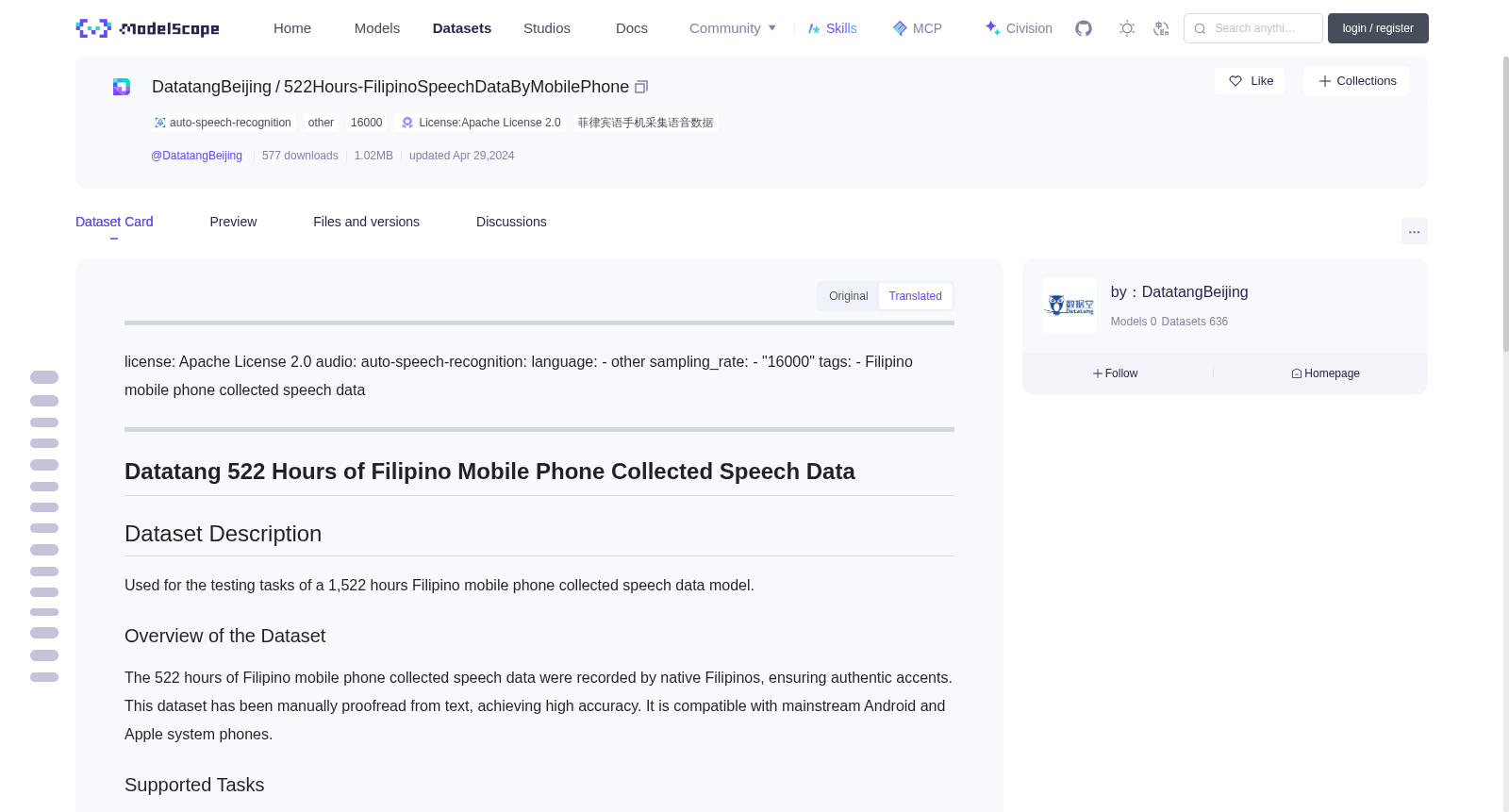The width and height of the screenshot is (1509, 812).
Task: Click the 'Supported Tasks' heading
Action: tap(194, 785)
